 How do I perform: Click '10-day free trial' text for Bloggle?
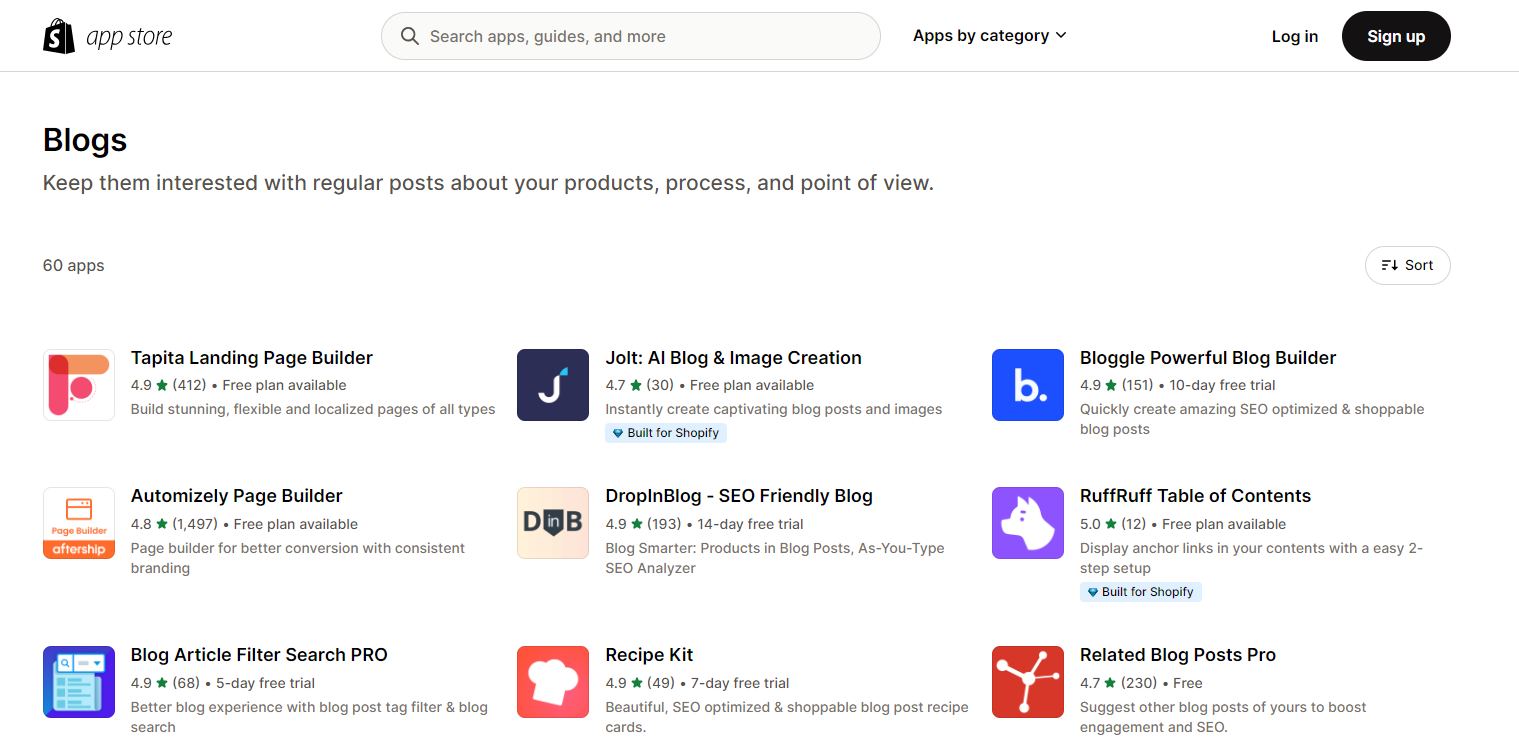[1222, 385]
